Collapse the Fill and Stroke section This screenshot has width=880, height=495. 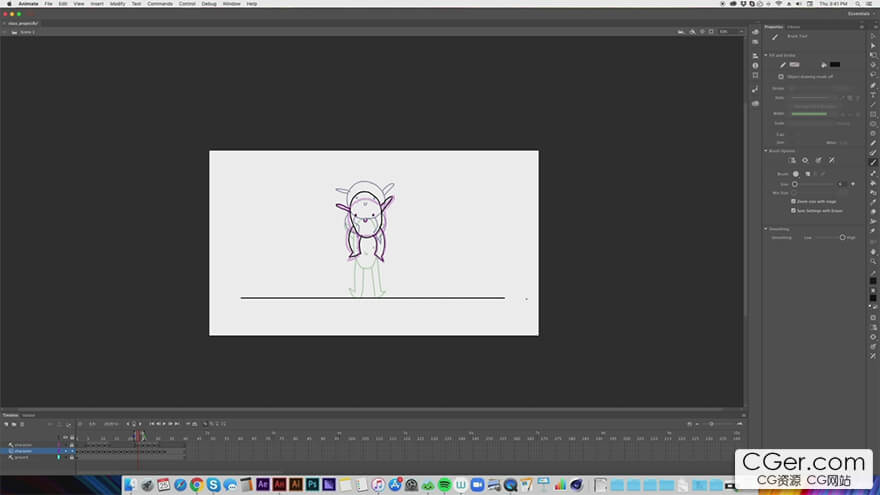pyautogui.click(x=766, y=55)
